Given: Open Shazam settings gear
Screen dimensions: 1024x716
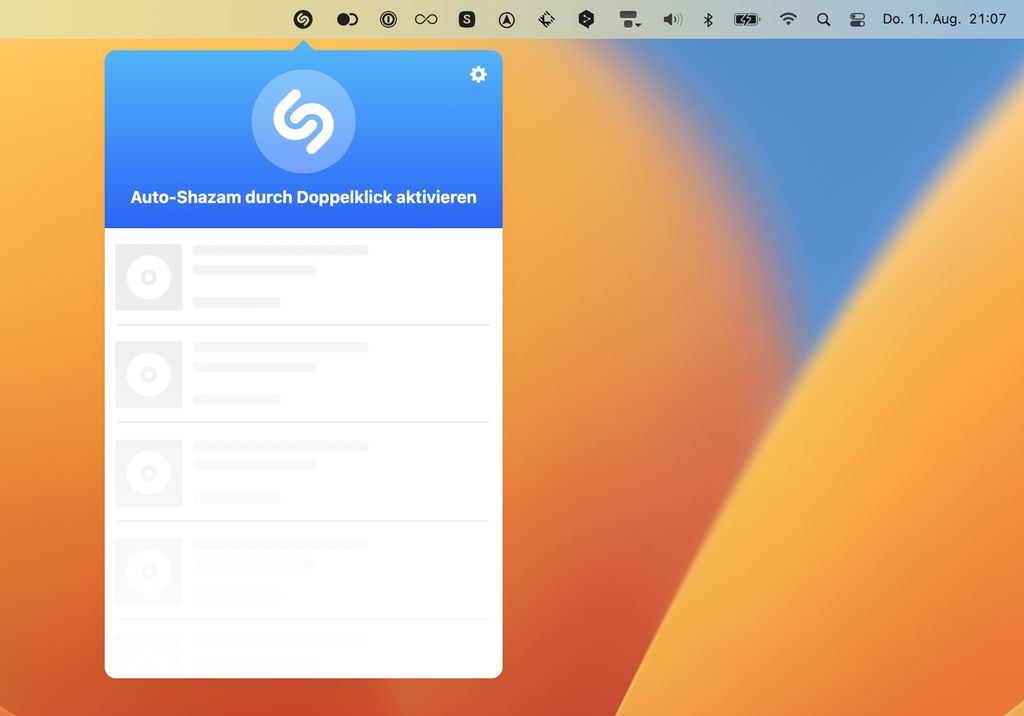Looking at the screenshot, I should pyautogui.click(x=478, y=74).
